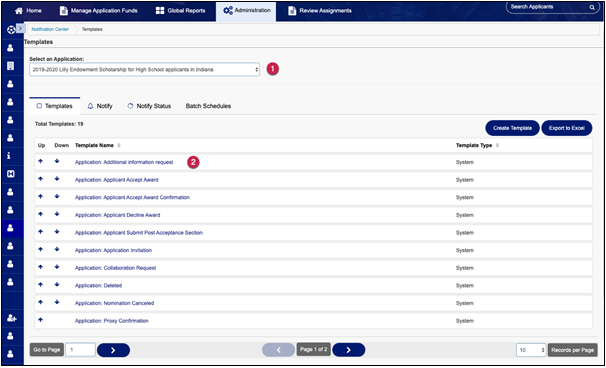Open Application: Additional information request template
This screenshot has width=606, height=368.
(124, 162)
